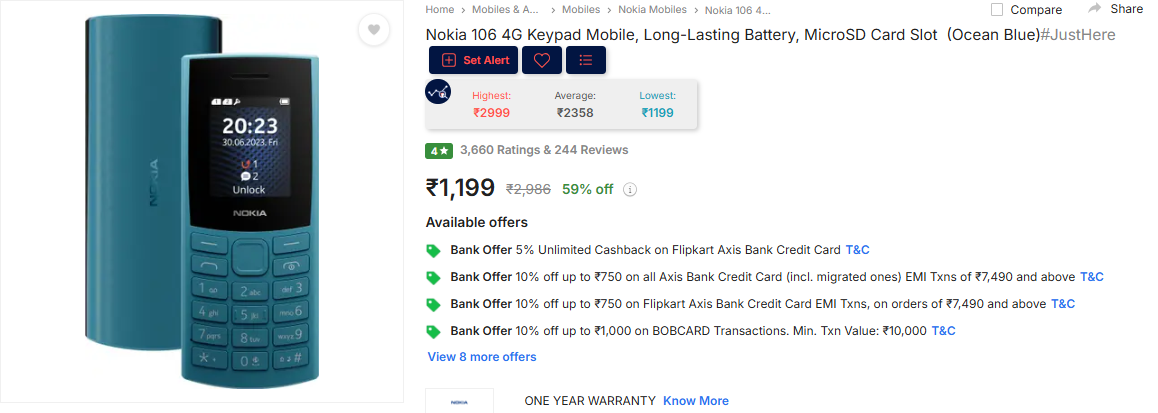Open Nokia Mobiles breadcrumb link
The image size is (1158, 413).
(652, 10)
